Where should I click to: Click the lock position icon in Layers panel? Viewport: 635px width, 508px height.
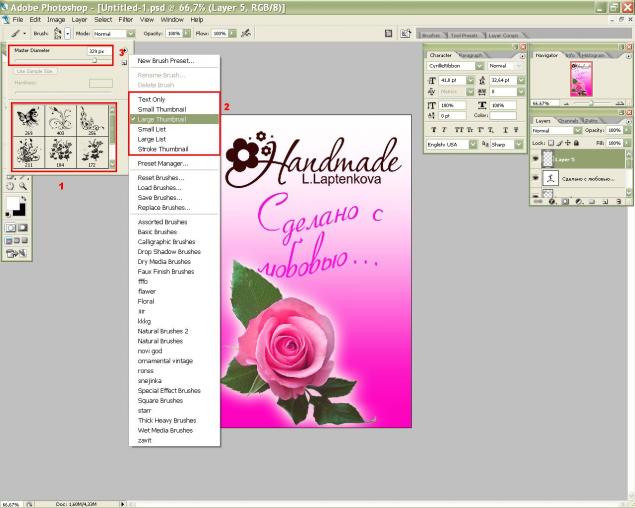(x=569, y=143)
